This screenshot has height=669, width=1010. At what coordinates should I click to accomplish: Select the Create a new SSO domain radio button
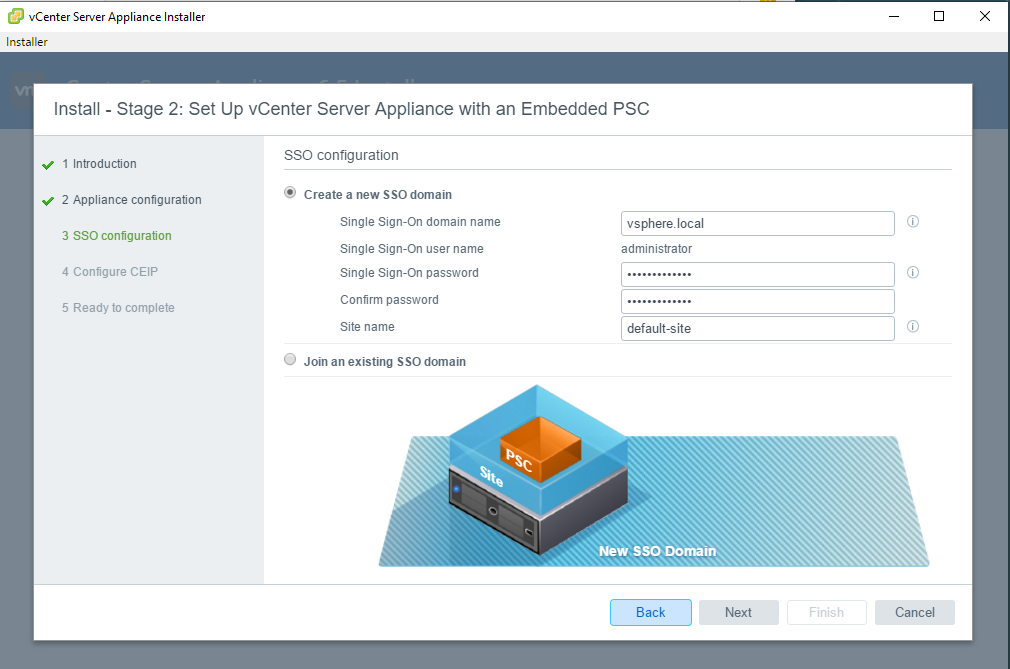(x=291, y=193)
